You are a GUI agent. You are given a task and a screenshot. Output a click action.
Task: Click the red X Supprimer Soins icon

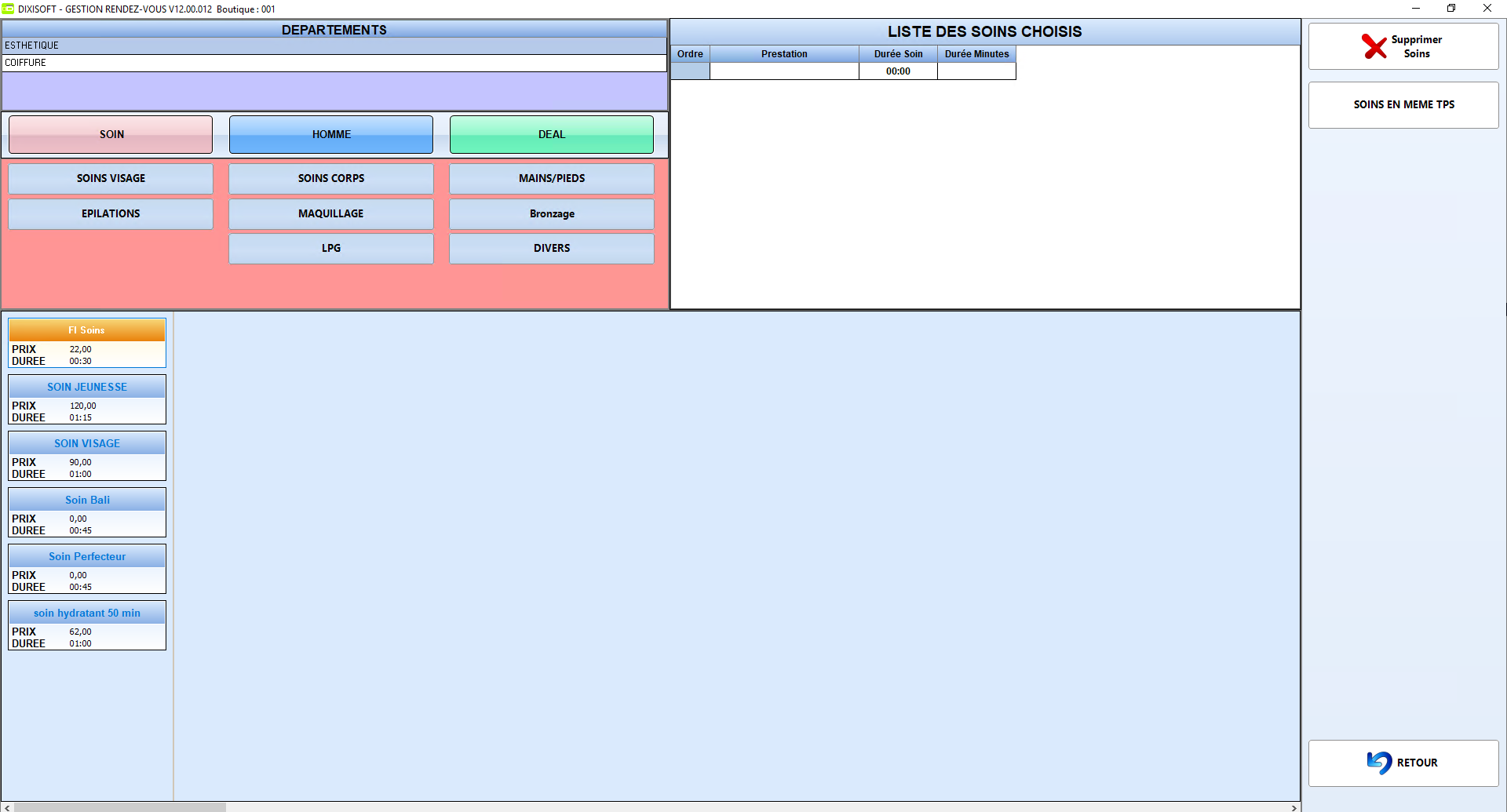[x=1374, y=46]
